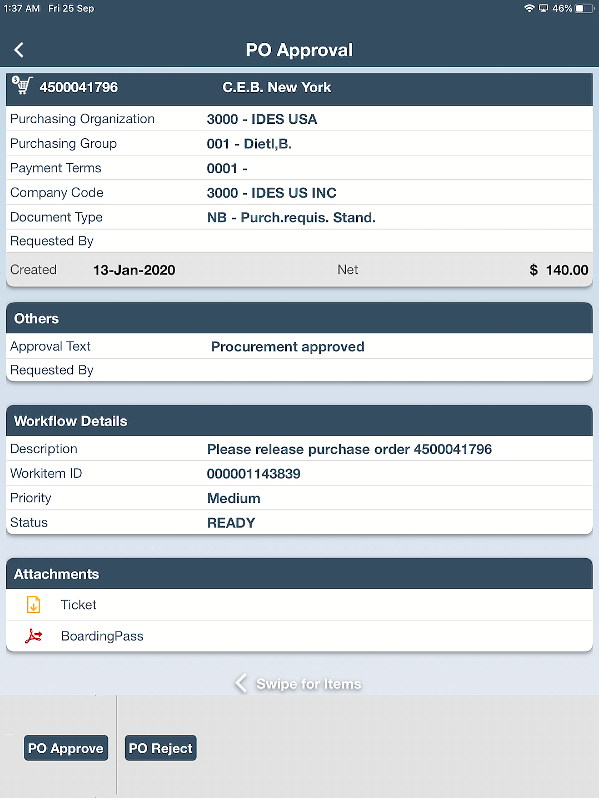Select the Others section header

[x=299, y=318]
